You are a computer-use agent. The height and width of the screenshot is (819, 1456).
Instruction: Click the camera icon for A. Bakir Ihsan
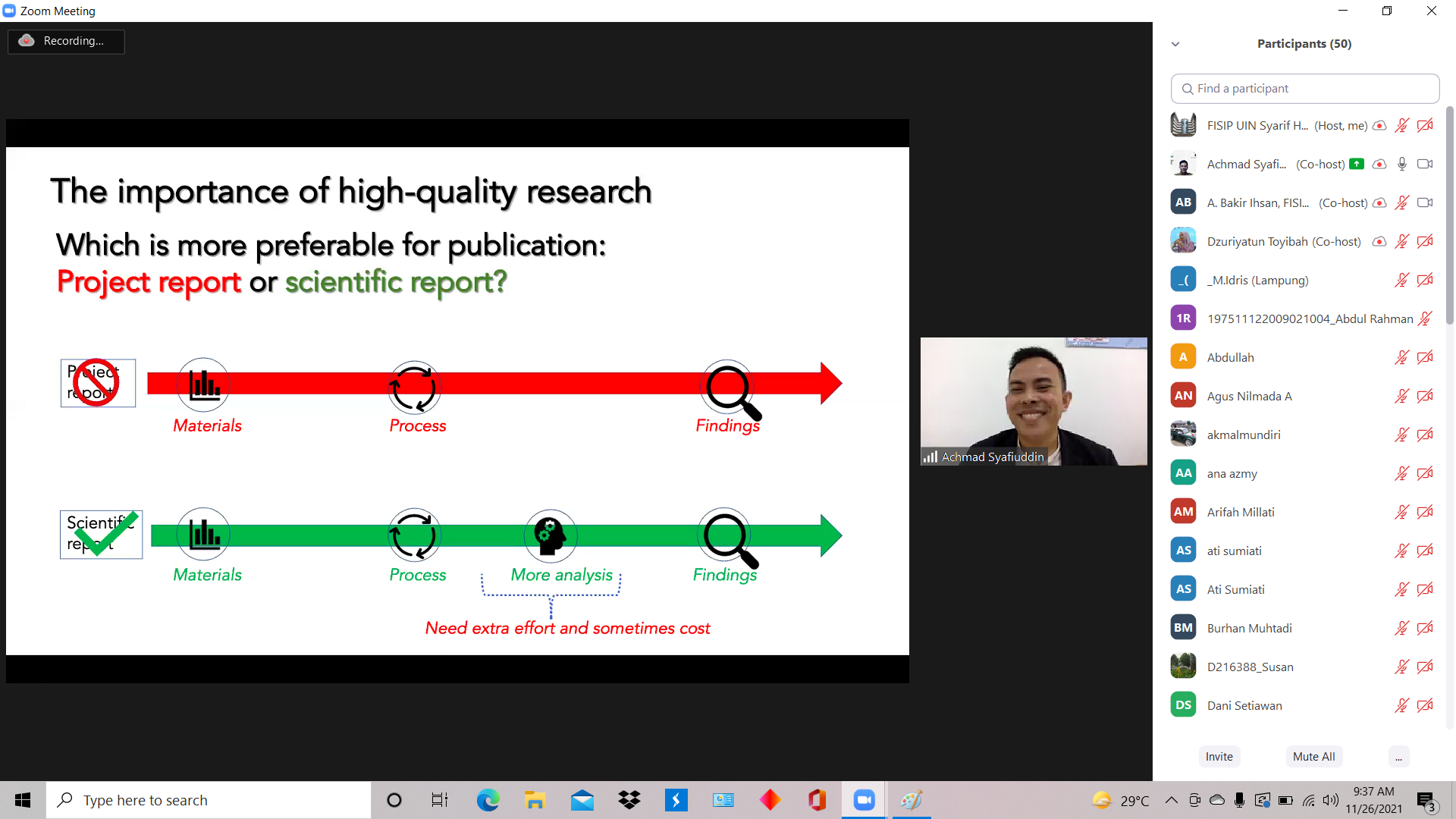pyautogui.click(x=1425, y=202)
